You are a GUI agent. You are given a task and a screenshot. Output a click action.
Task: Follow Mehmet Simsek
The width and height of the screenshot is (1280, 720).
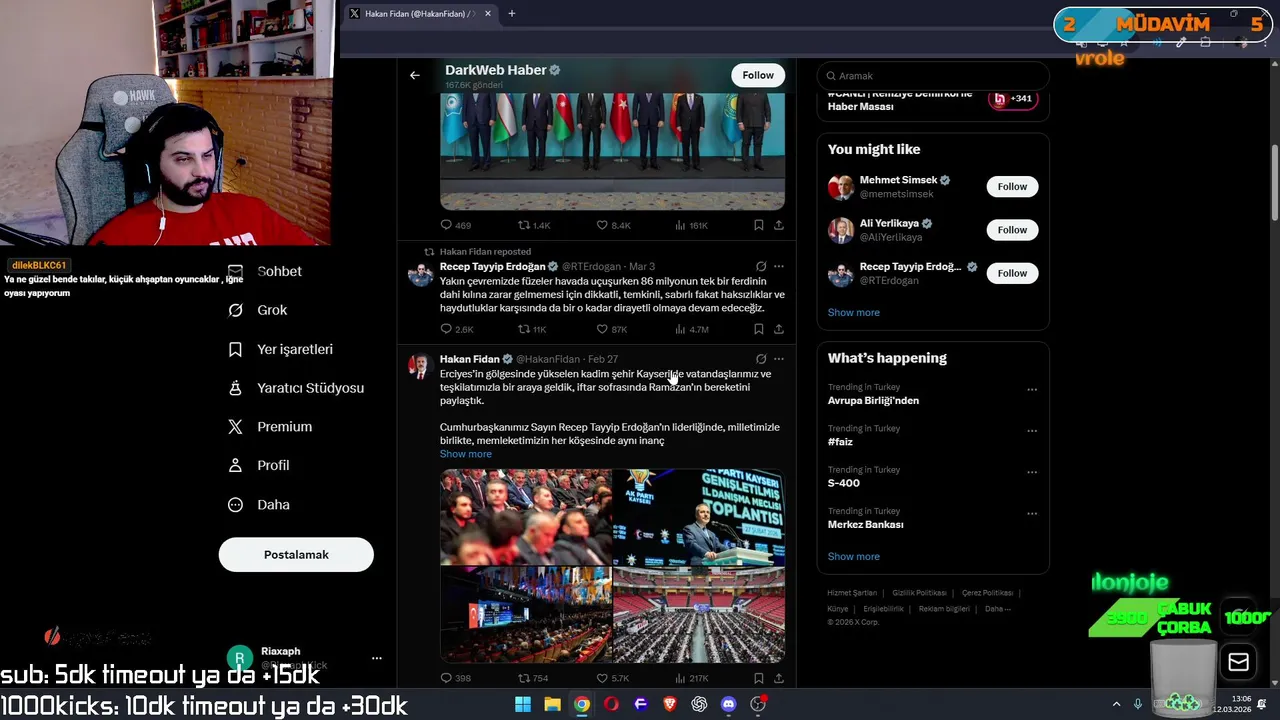click(1012, 187)
